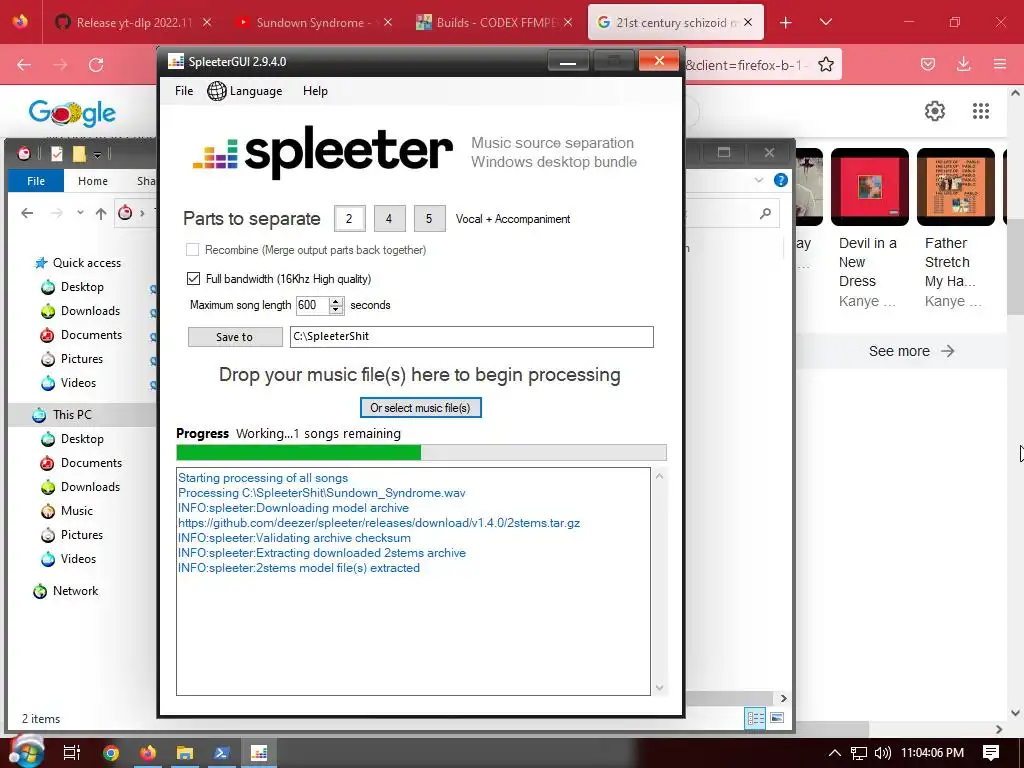Increase maximum song length with up arrow
Image resolution: width=1024 pixels, height=768 pixels.
[336, 301]
